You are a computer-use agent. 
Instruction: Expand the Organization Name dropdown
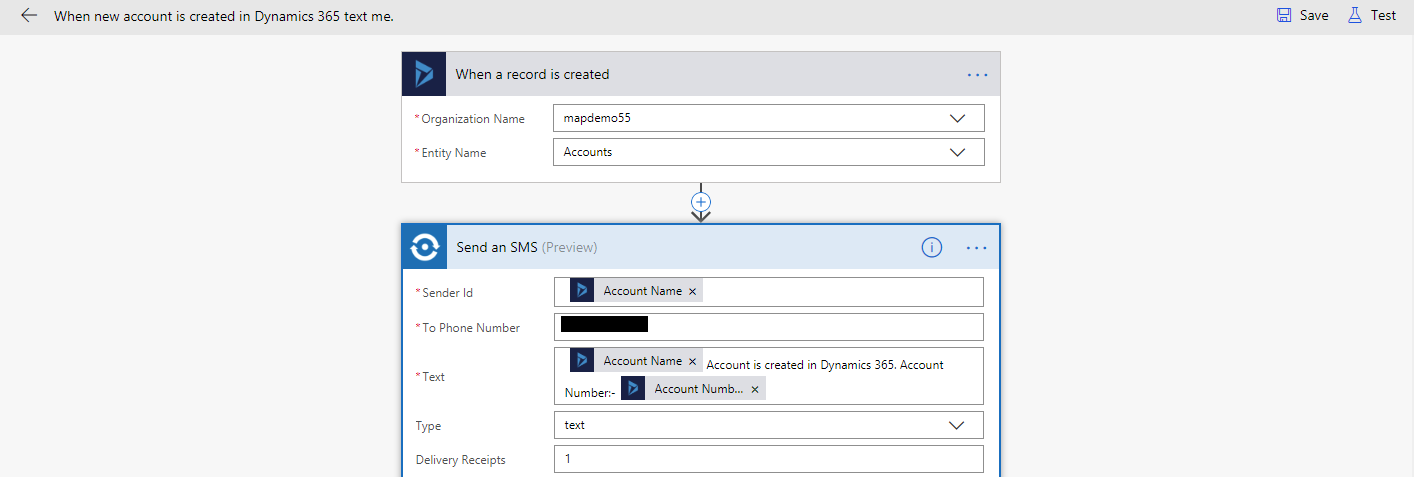click(x=957, y=118)
